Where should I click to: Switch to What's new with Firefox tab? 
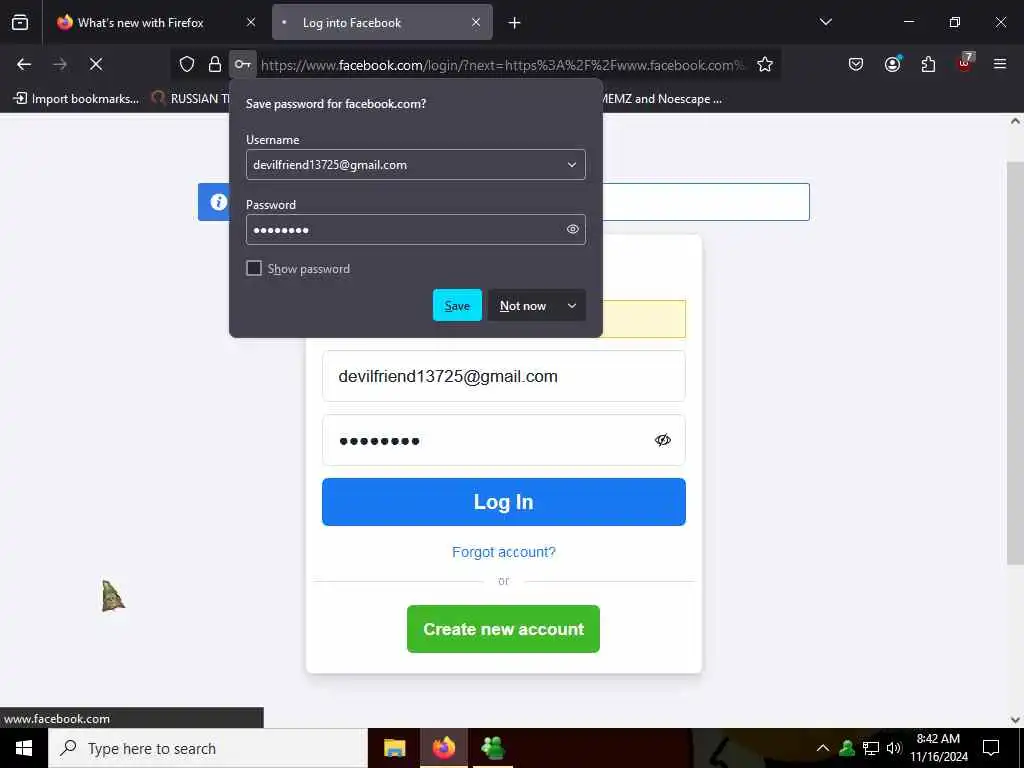tap(140, 22)
